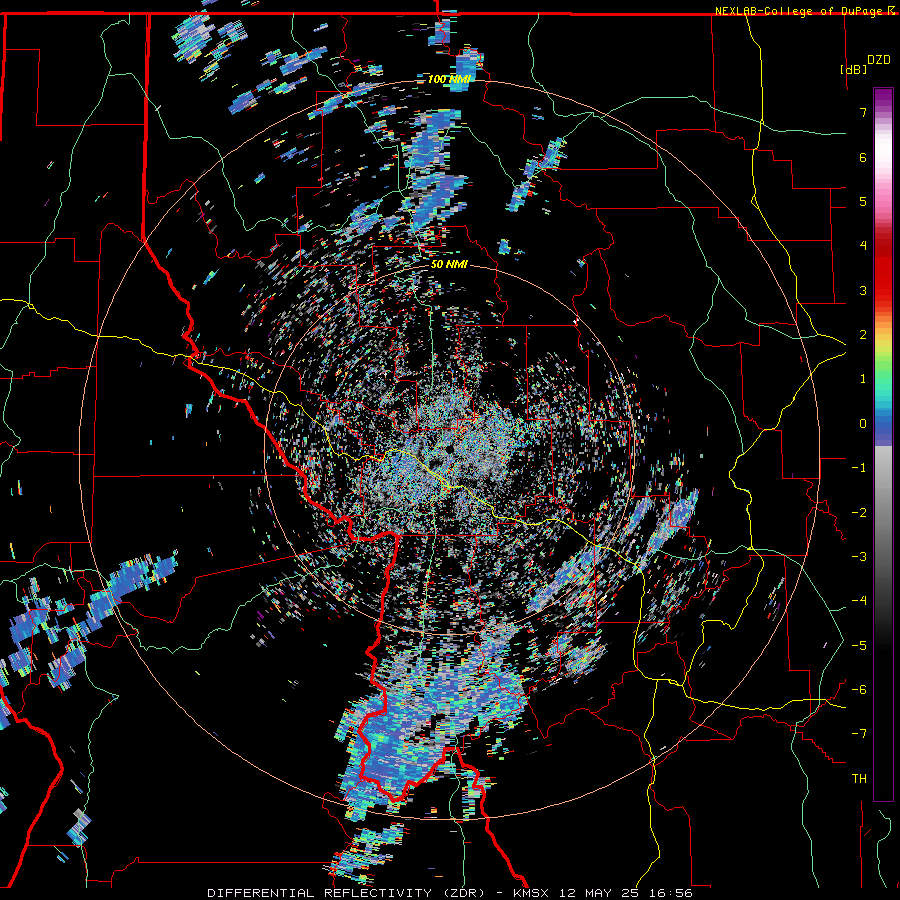Click the [dB] unit label
900x900 pixels.
tap(853, 69)
